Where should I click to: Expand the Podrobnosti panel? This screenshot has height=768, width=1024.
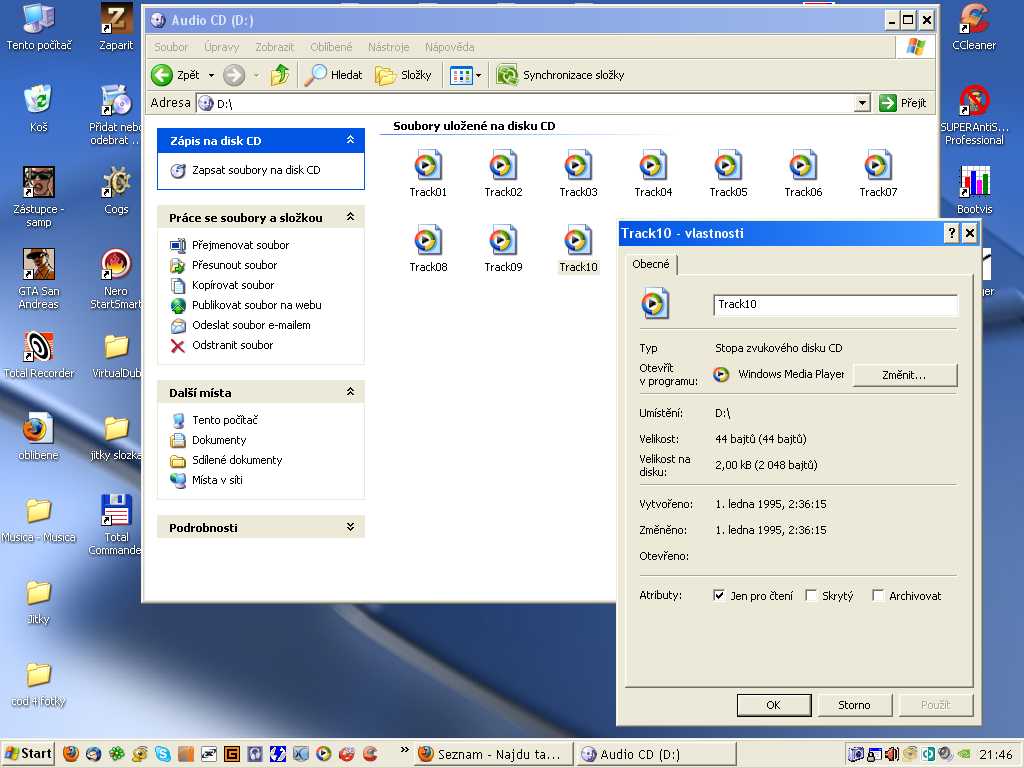tap(350, 527)
